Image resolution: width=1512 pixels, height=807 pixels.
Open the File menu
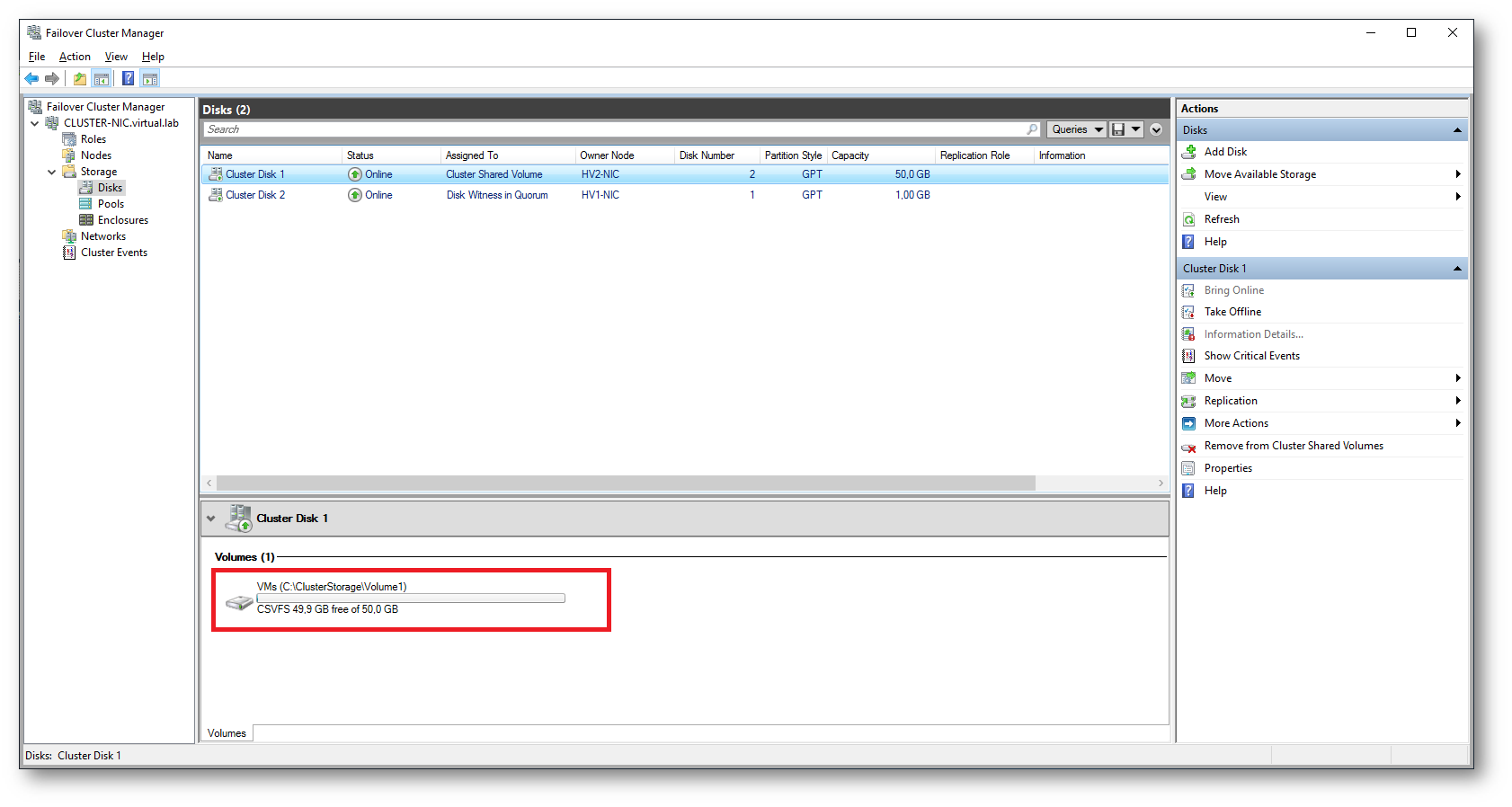pyautogui.click(x=37, y=57)
